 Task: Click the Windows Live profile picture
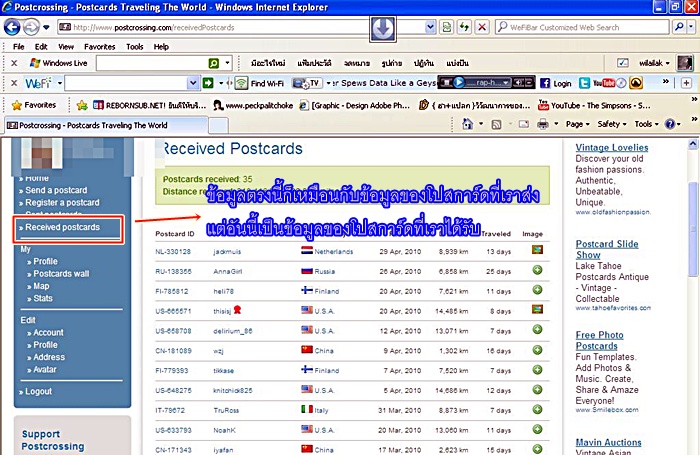pyautogui.click(x=685, y=63)
